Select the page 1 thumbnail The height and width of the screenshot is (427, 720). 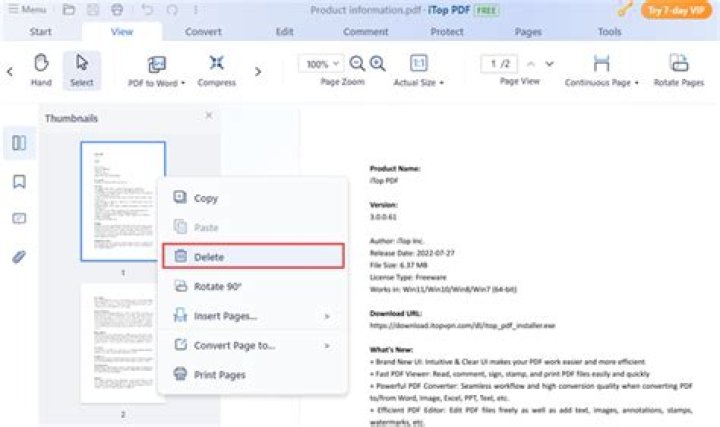click(x=123, y=201)
